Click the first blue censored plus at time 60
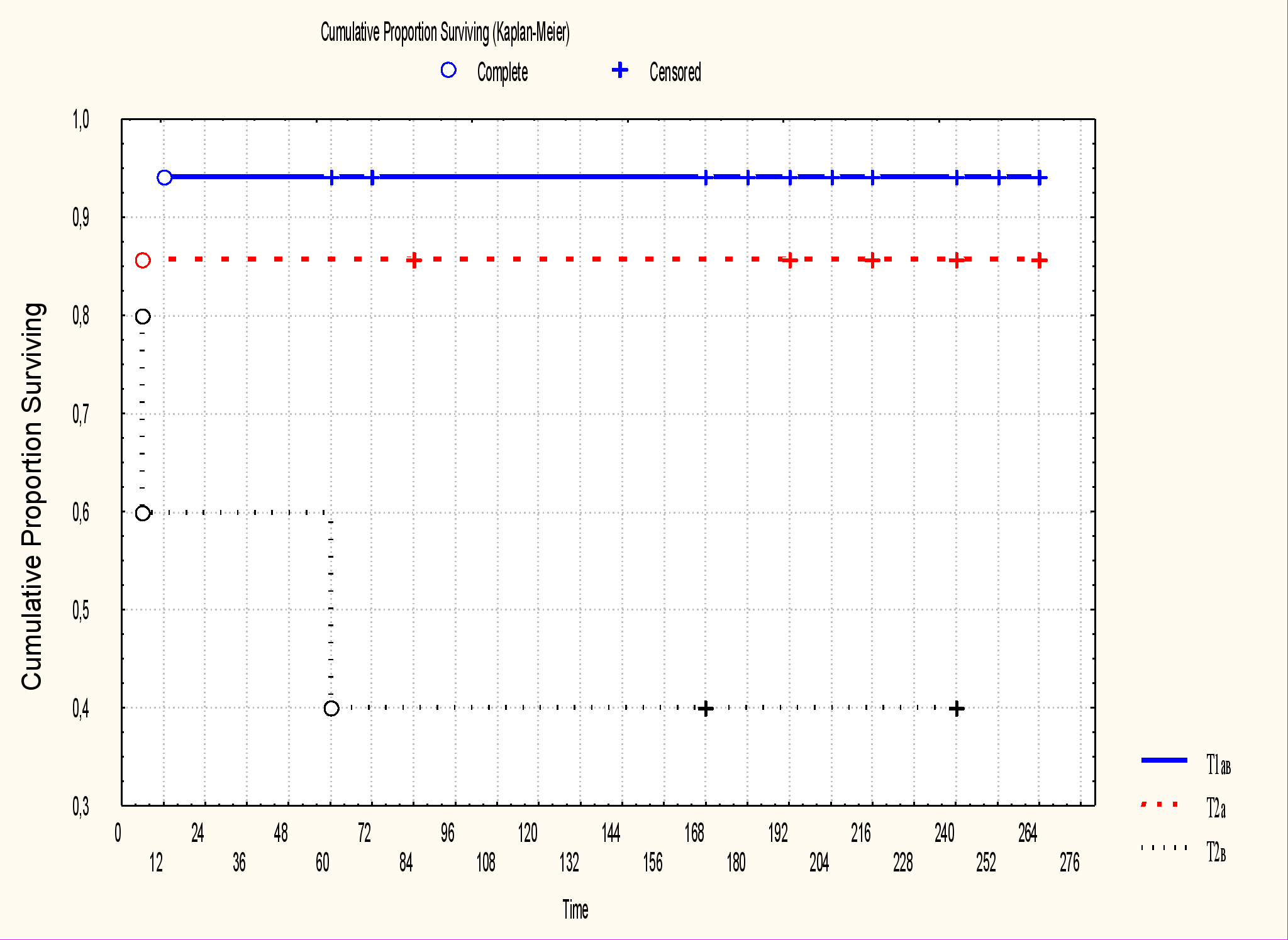 331,177
